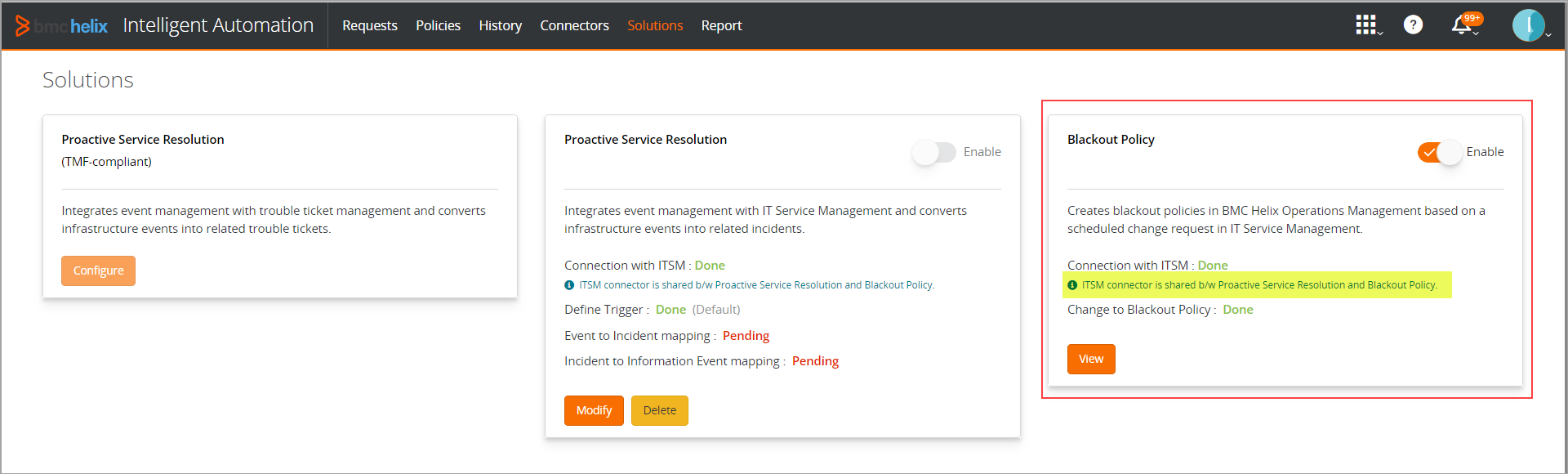Viewport: 1568px width, 474px height.
Task: Open the Policies menu item
Action: point(438,25)
